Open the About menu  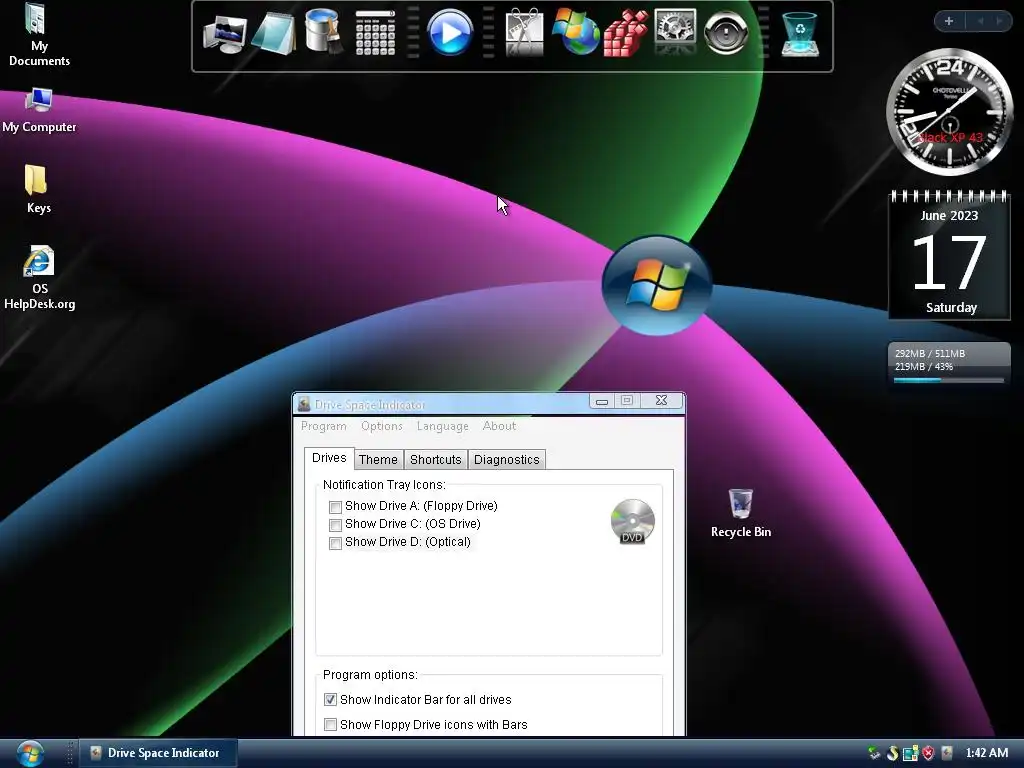(500, 426)
